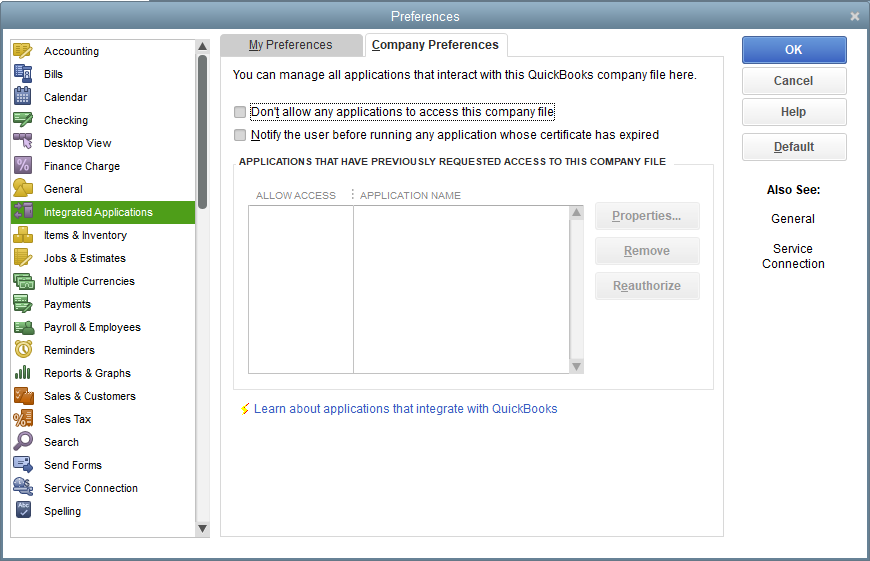Select the Desktop View icon
Viewport: 870px width, 561px height.
tap(23, 143)
